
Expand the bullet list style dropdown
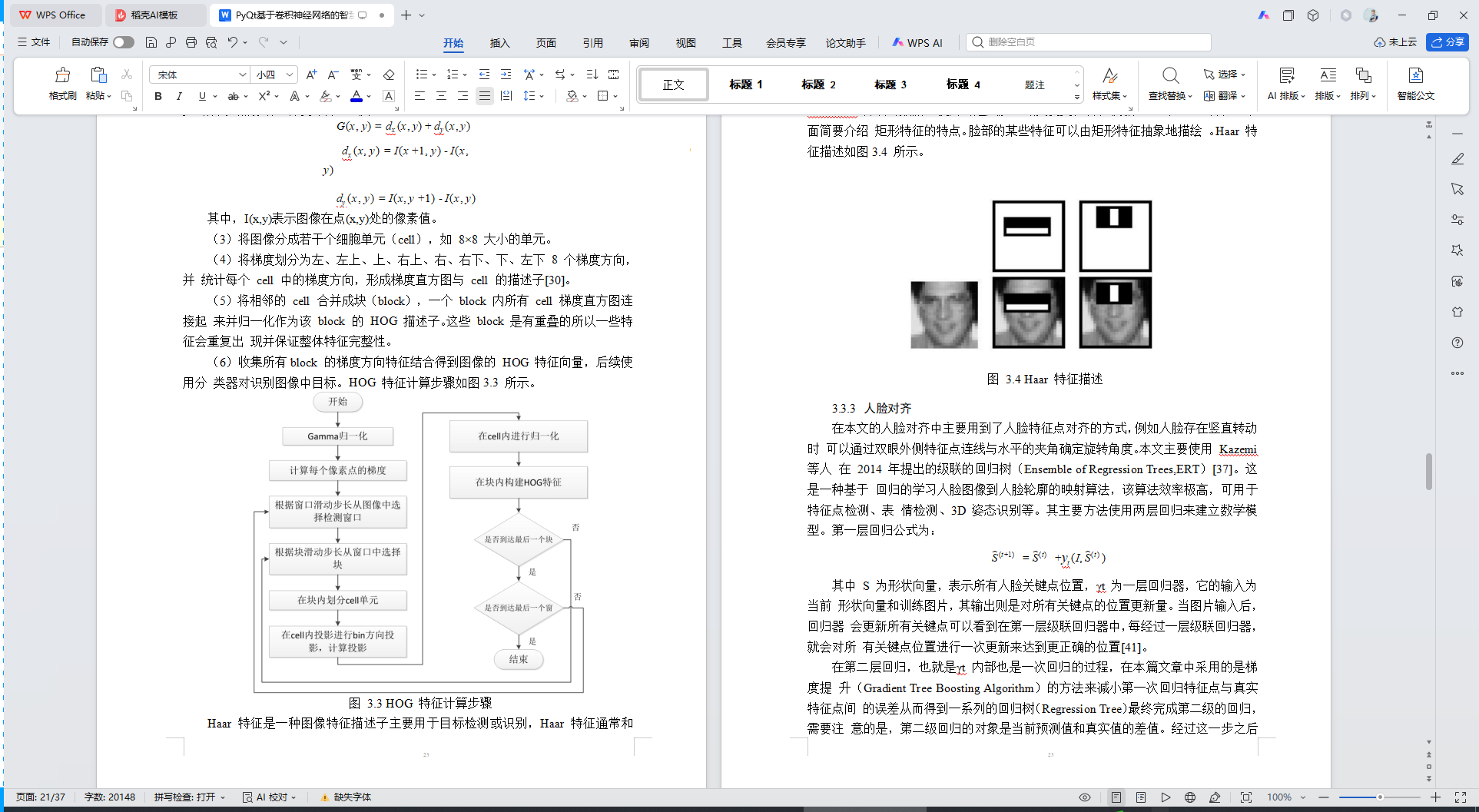(434, 75)
